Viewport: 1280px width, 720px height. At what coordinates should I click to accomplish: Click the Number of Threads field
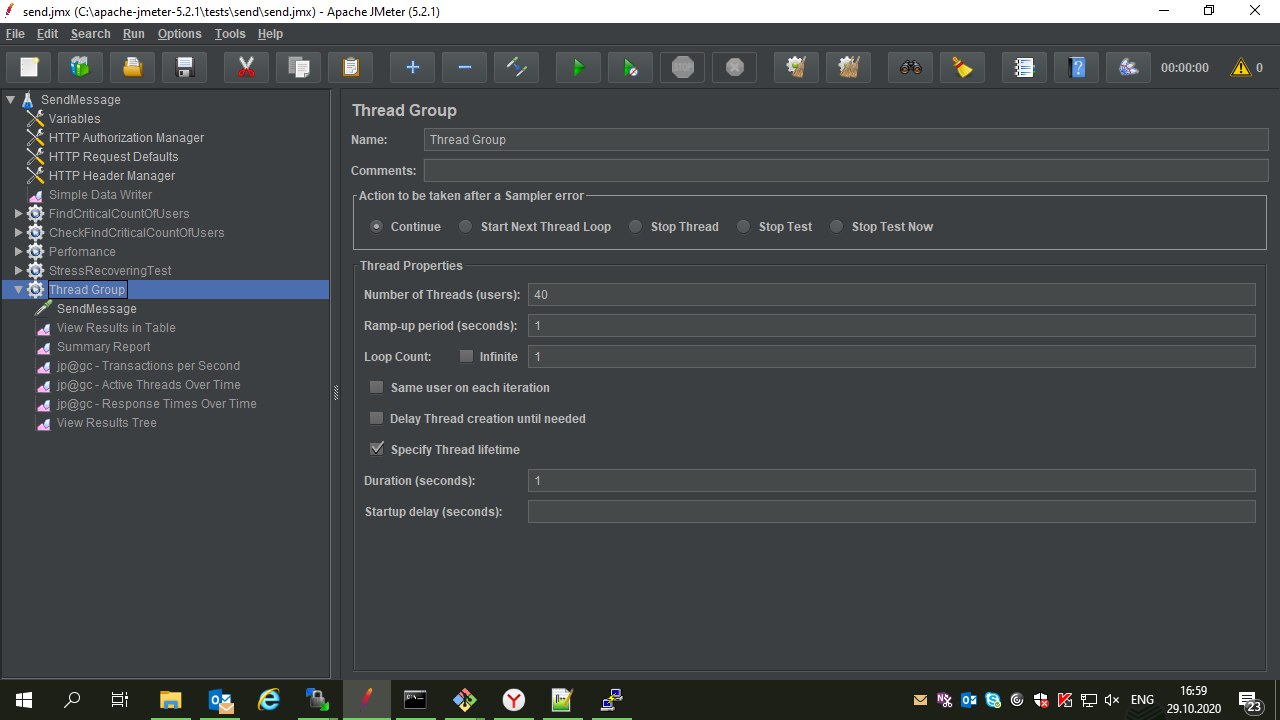pos(891,295)
